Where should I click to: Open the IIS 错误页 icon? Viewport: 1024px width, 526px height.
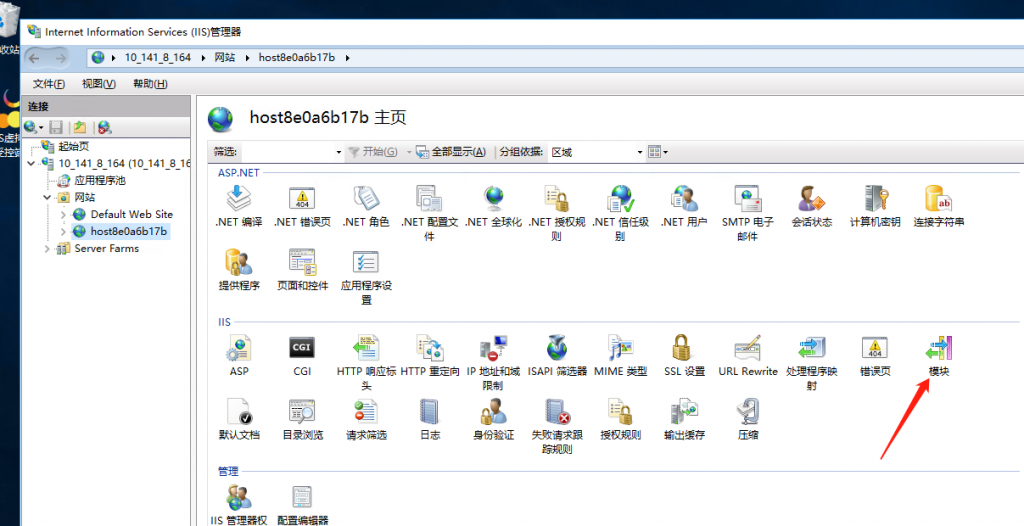tap(875, 356)
